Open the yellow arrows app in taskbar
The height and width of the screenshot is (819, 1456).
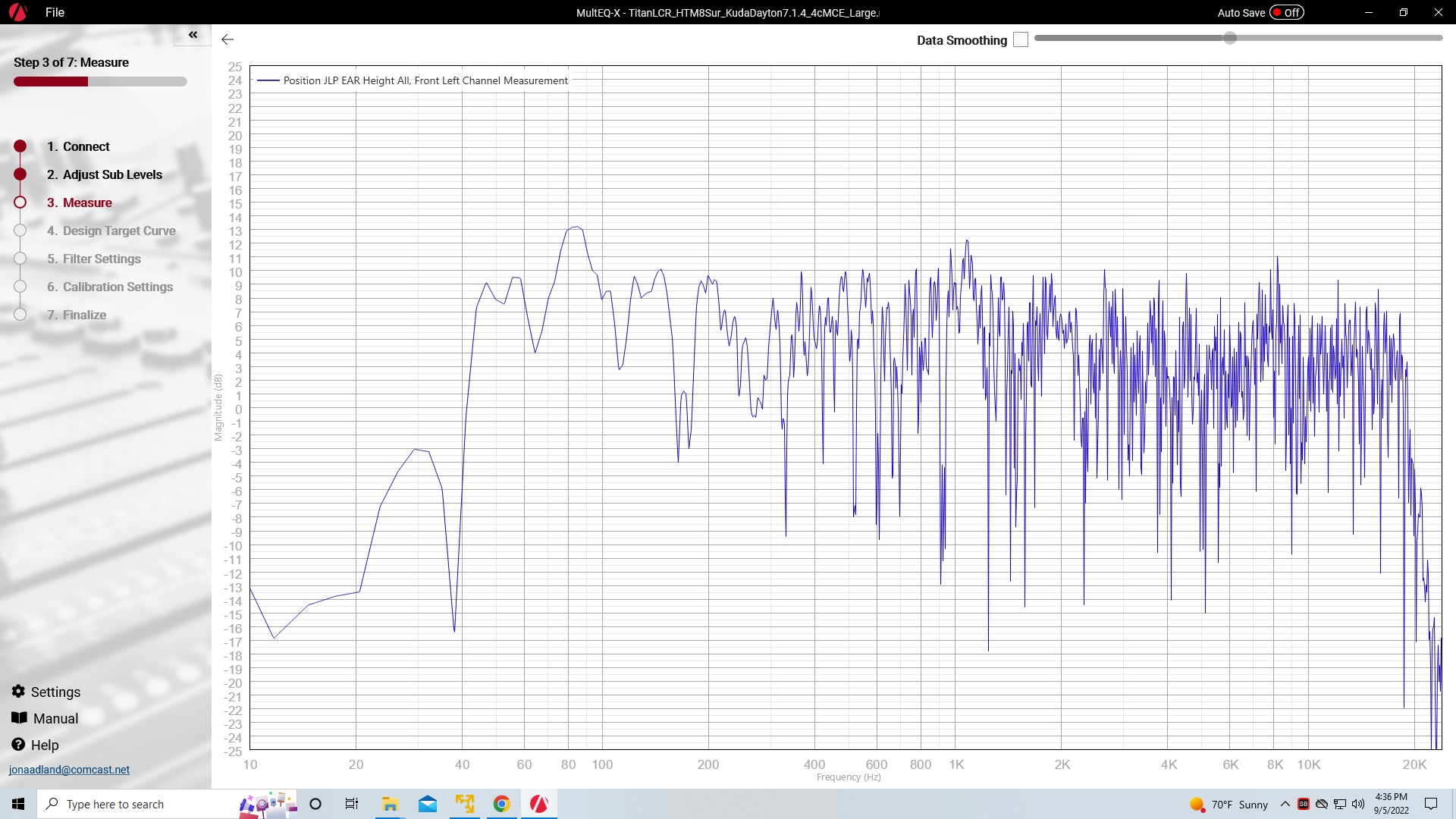click(x=465, y=804)
